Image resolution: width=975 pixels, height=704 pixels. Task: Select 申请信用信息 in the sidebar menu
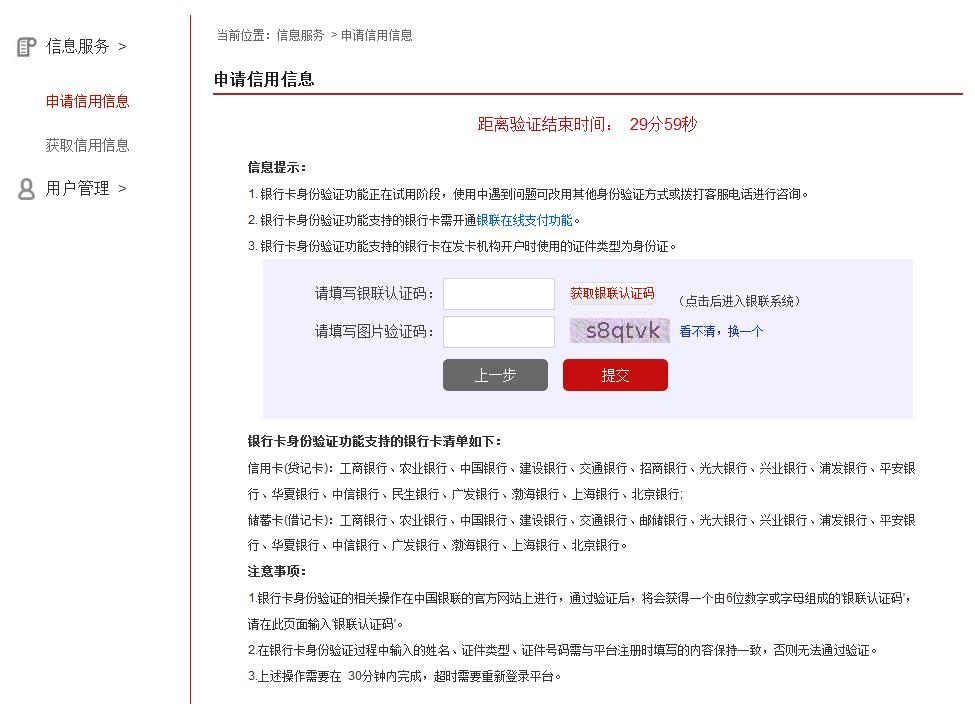[87, 101]
